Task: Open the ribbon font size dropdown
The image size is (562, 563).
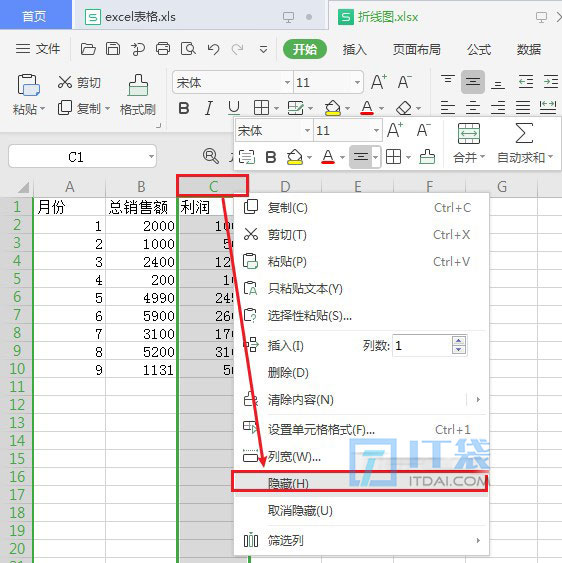Action: coord(357,83)
